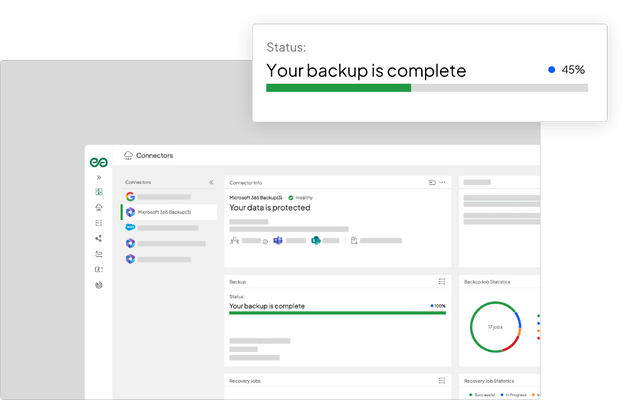Viewport: 640px width, 400px height.
Task: Select Microsoft 365 Backup(3) connector
Action: (x=169, y=212)
